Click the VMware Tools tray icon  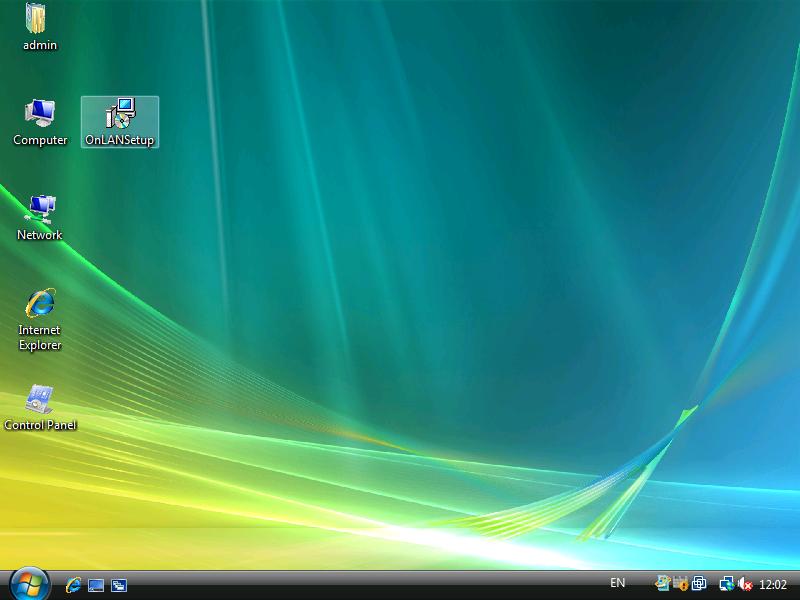699,584
